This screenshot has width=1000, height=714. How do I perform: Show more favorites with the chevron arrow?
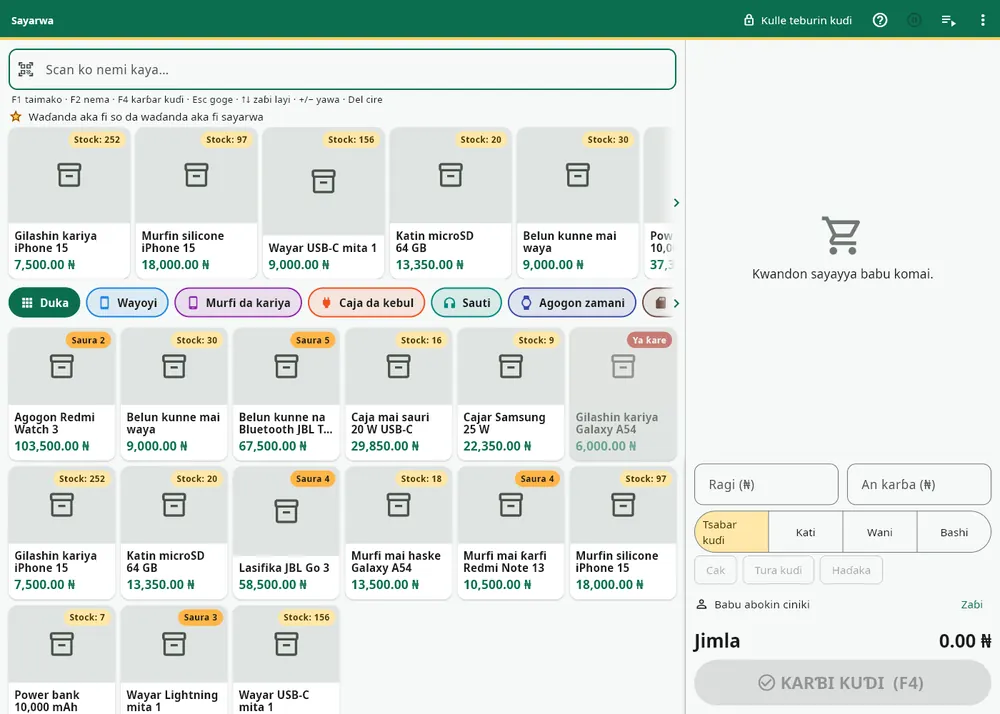click(x=676, y=203)
